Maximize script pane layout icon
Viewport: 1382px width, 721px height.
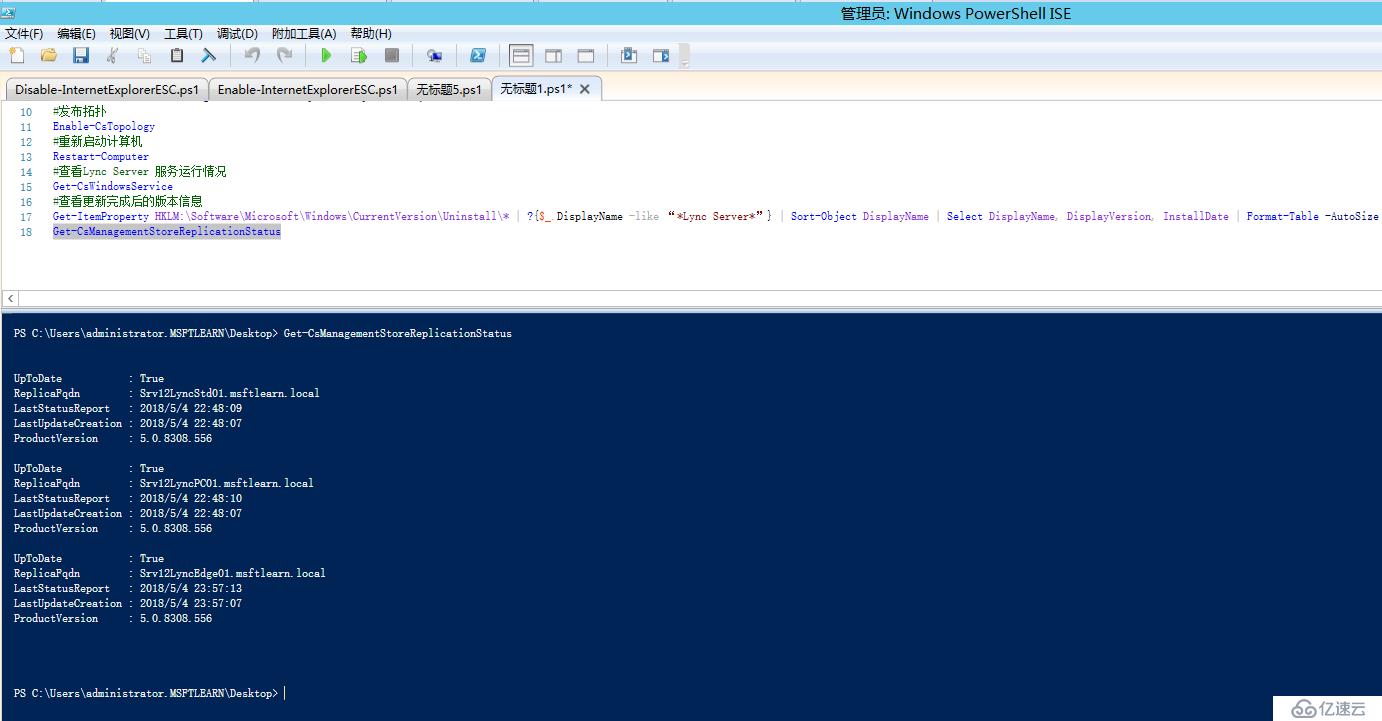coord(586,56)
